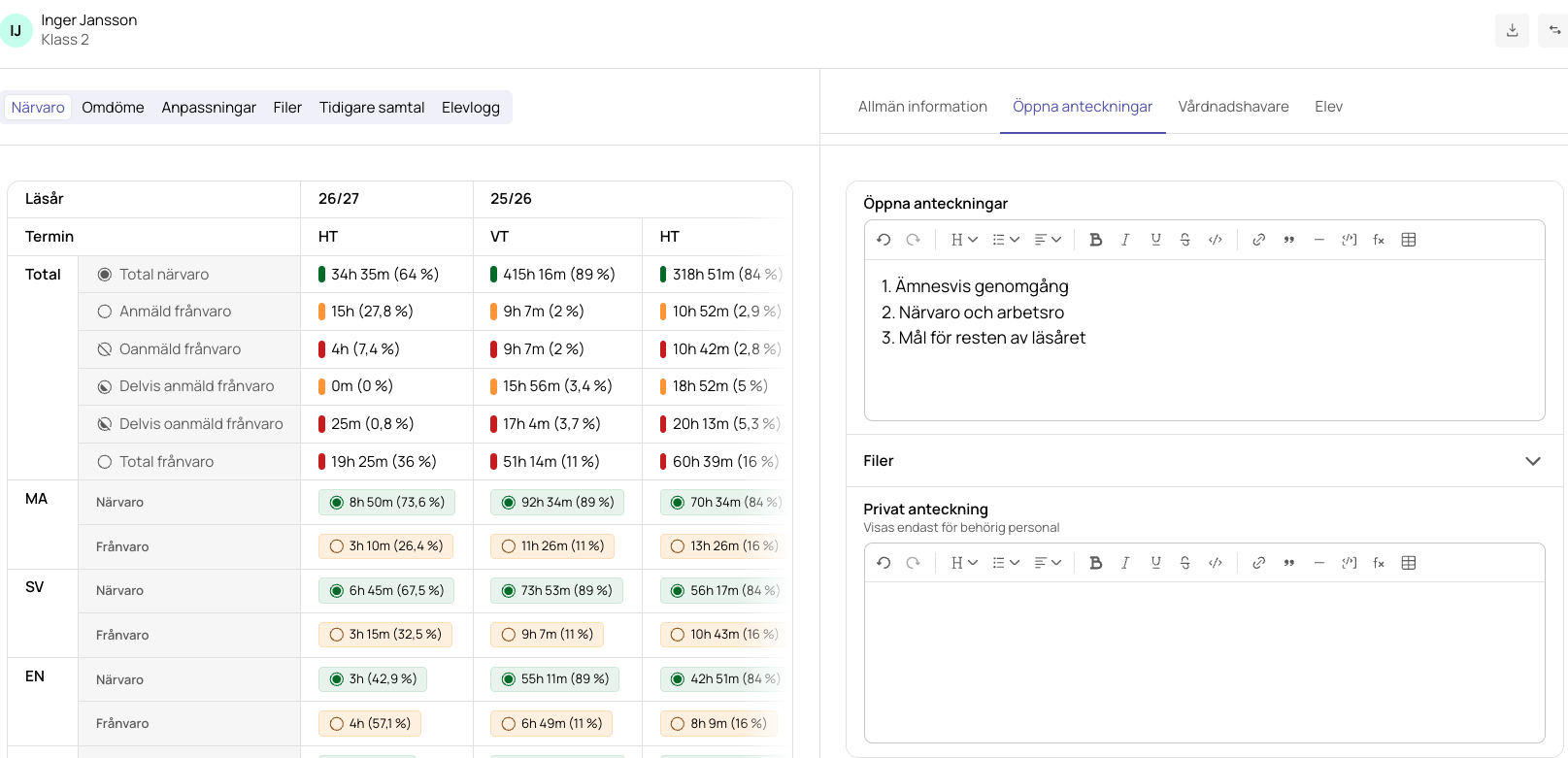Image resolution: width=1568 pixels, height=758 pixels.
Task: Insert table in Öppna anteckningar editor
Action: 1409,240
